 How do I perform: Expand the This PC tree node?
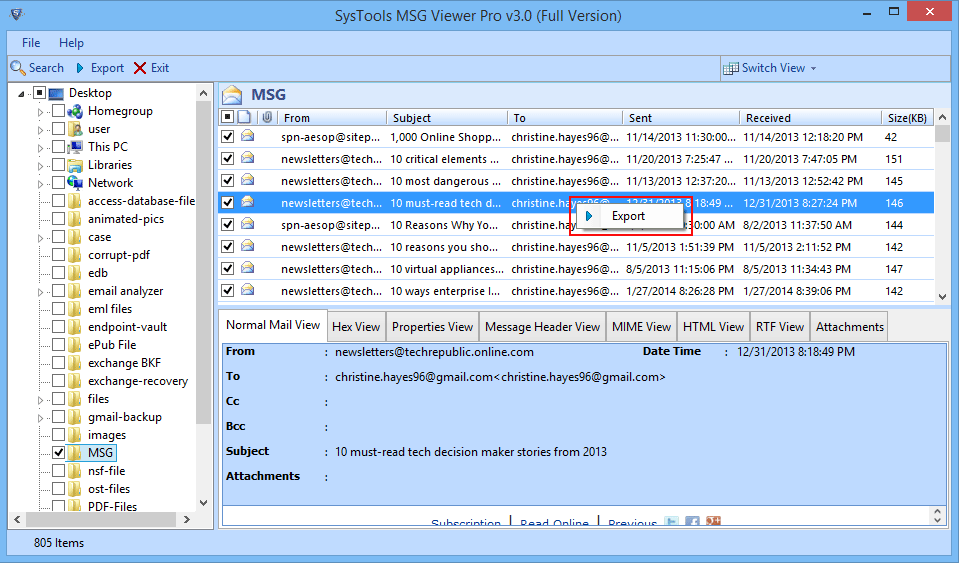tap(40, 147)
